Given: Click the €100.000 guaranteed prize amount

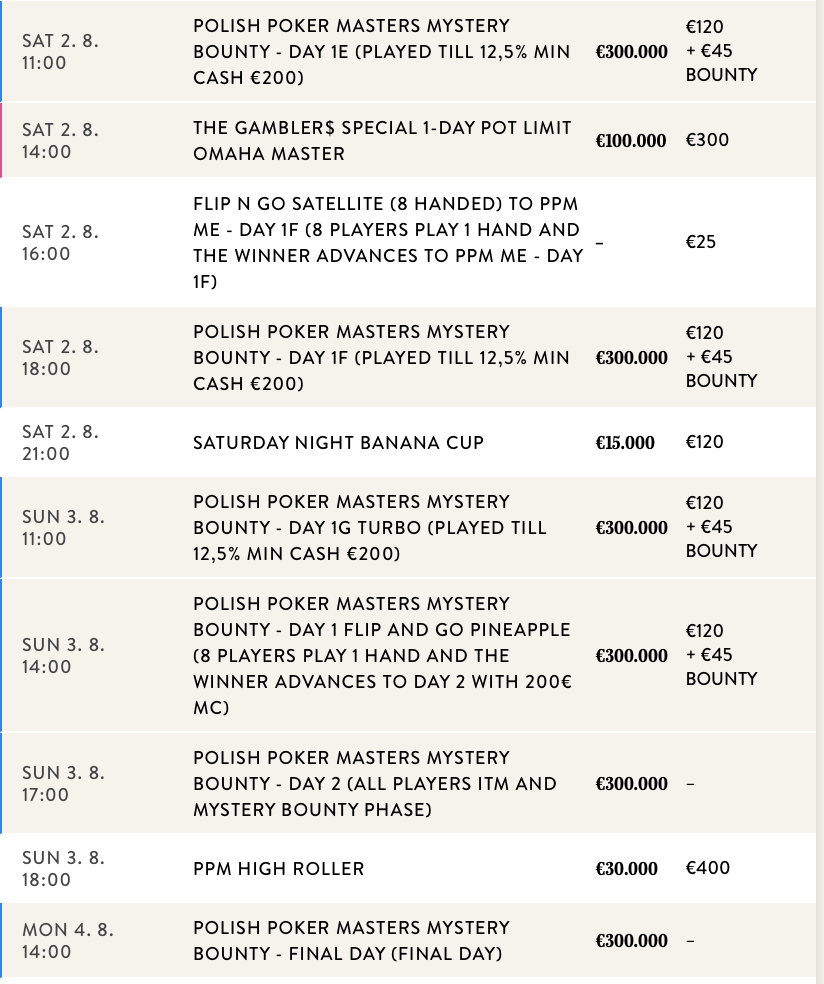Looking at the screenshot, I should (630, 141).
